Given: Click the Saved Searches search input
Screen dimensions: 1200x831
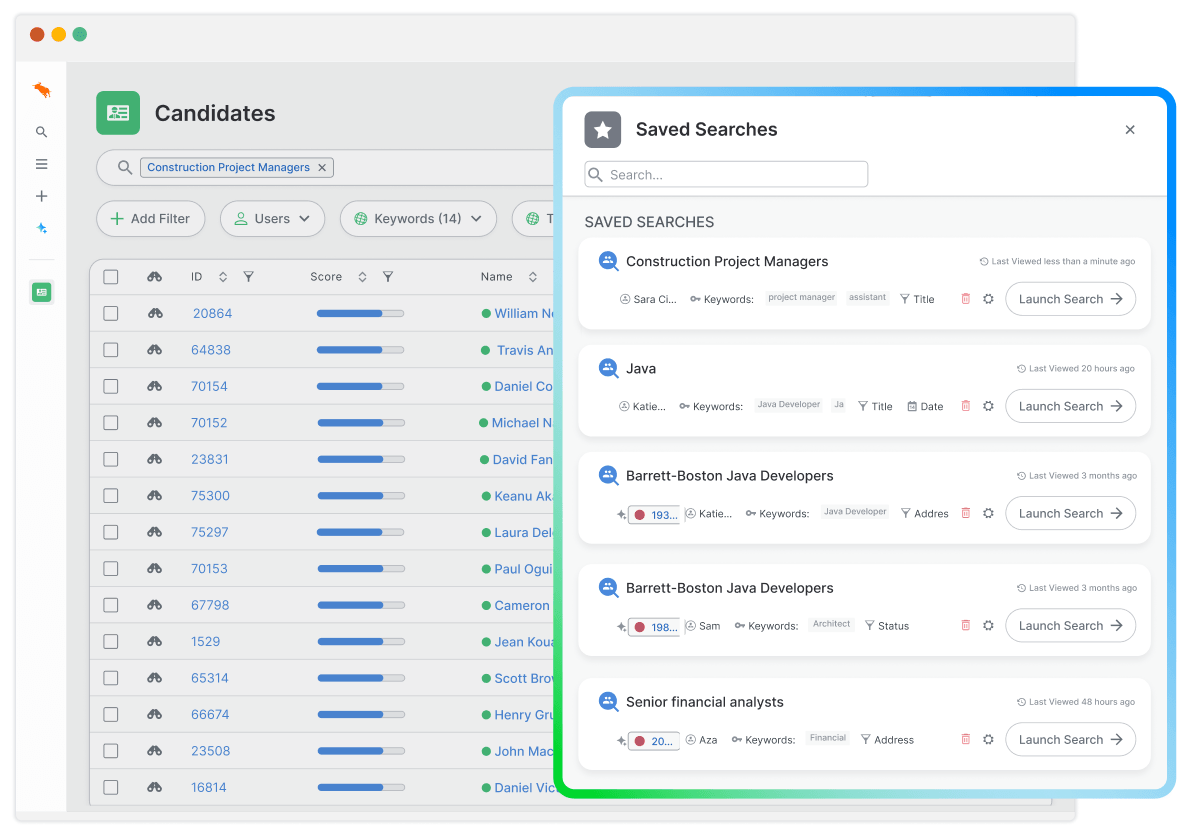Looking at the screenshot, I should 726,174.
